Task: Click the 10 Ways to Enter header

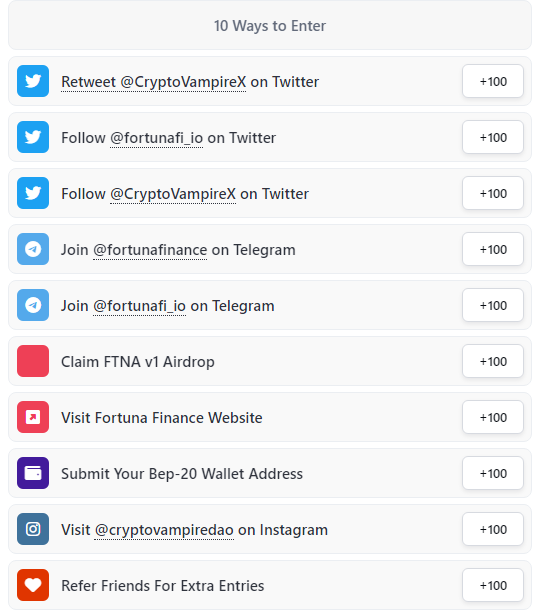Action: [270, 26]
